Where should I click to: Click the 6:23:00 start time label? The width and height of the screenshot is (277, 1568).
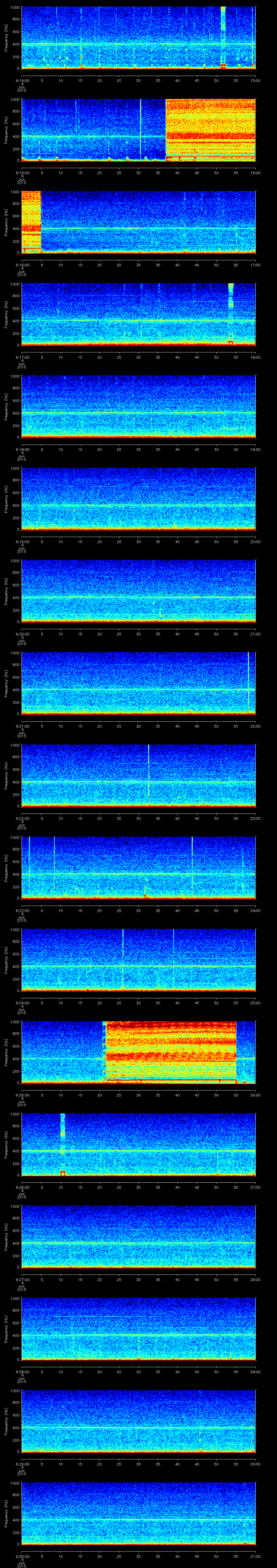(x=22, y=910)
